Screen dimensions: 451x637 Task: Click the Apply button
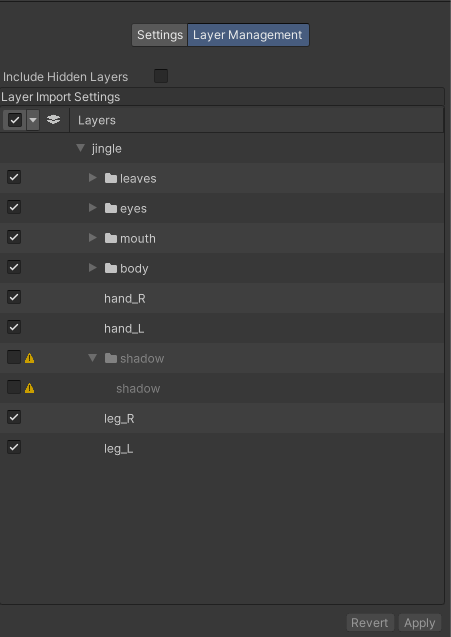pos(420,623)
